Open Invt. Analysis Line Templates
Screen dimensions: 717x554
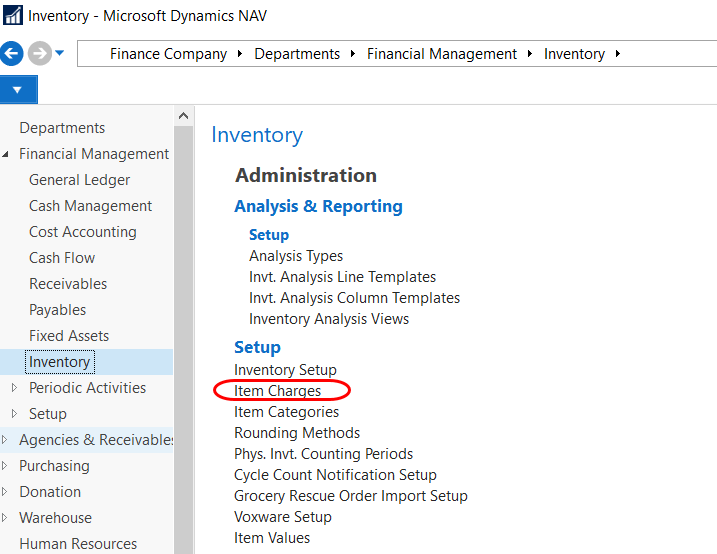pyautogui.click(x=342, y=277)
